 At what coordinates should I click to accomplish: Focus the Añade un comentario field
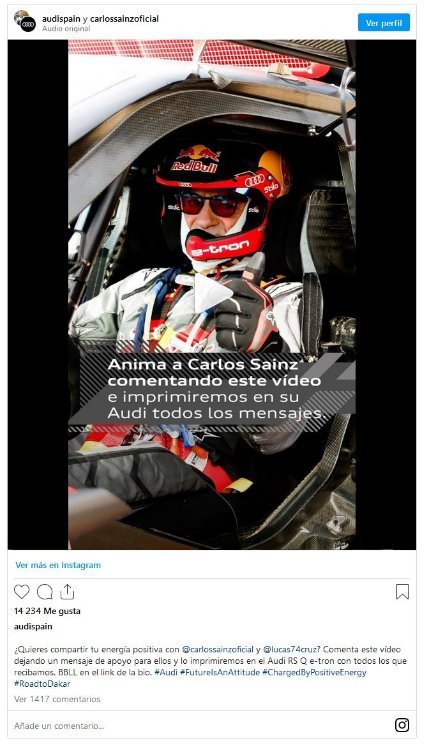pos(201,726)
